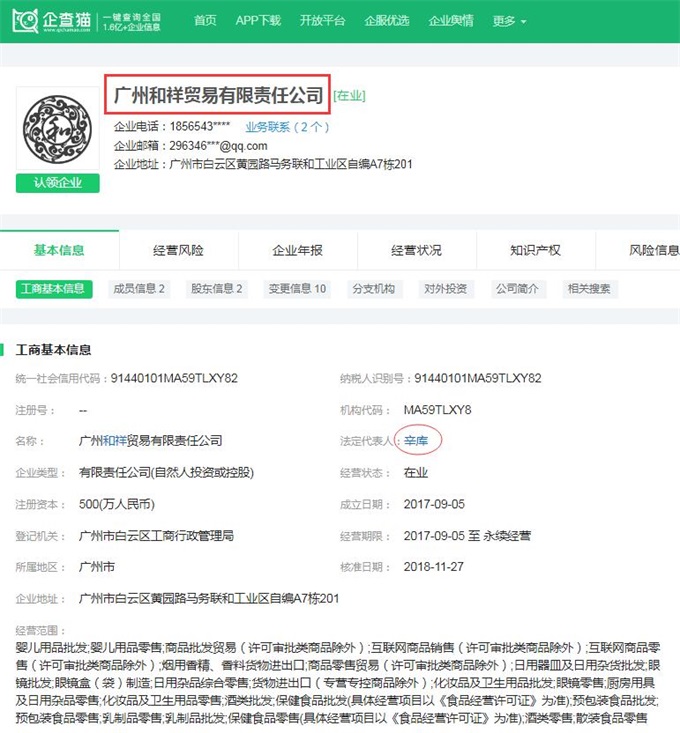Click the 企业类型 value text
This screenshot has width=680, height=733.
coord(166,472)
